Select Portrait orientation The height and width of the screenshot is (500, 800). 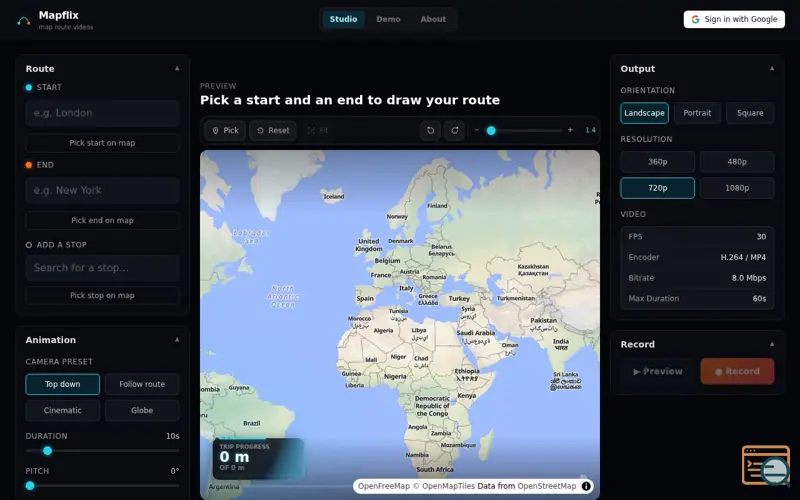[x=697, y=113]
